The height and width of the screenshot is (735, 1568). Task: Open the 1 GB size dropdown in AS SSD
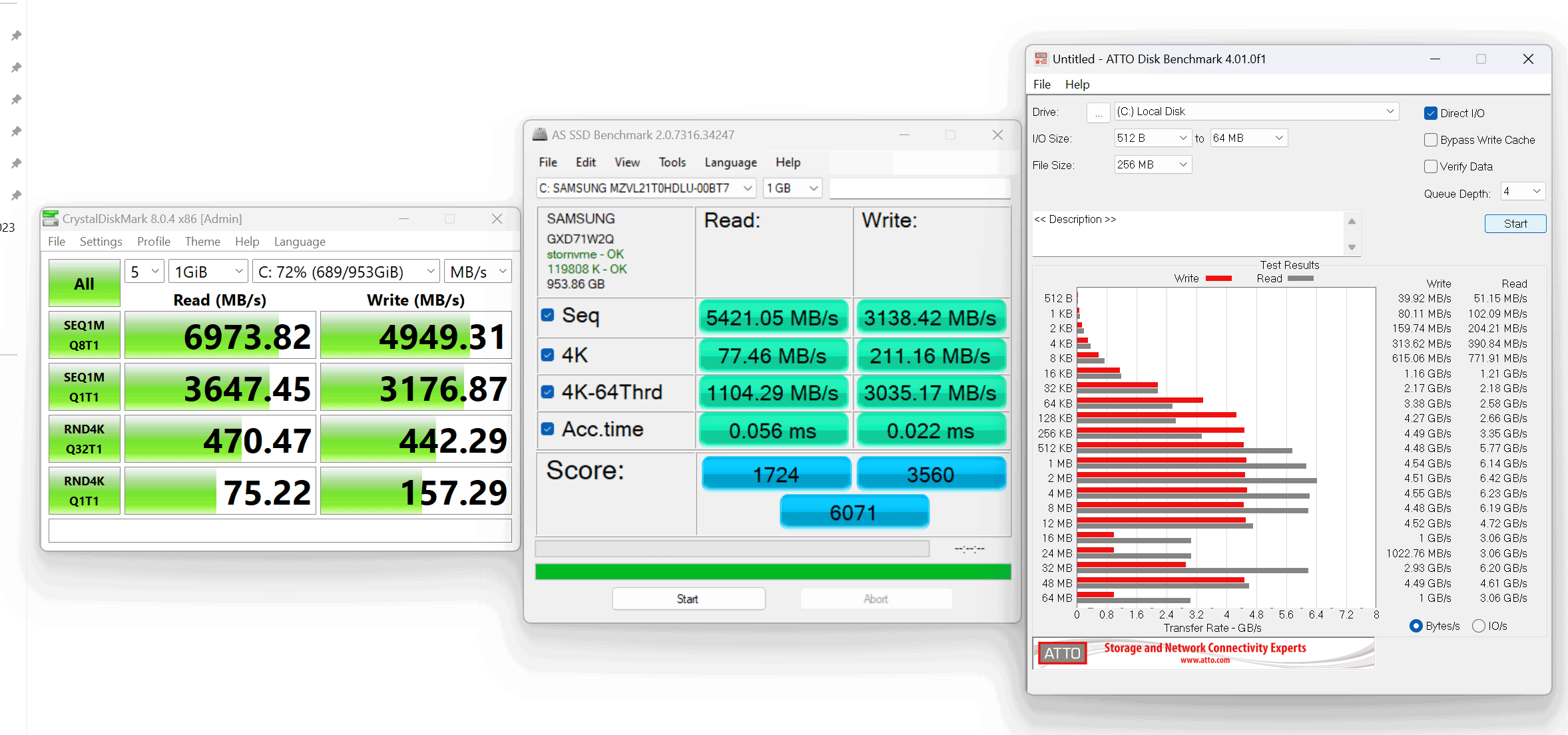click(792, 188)
